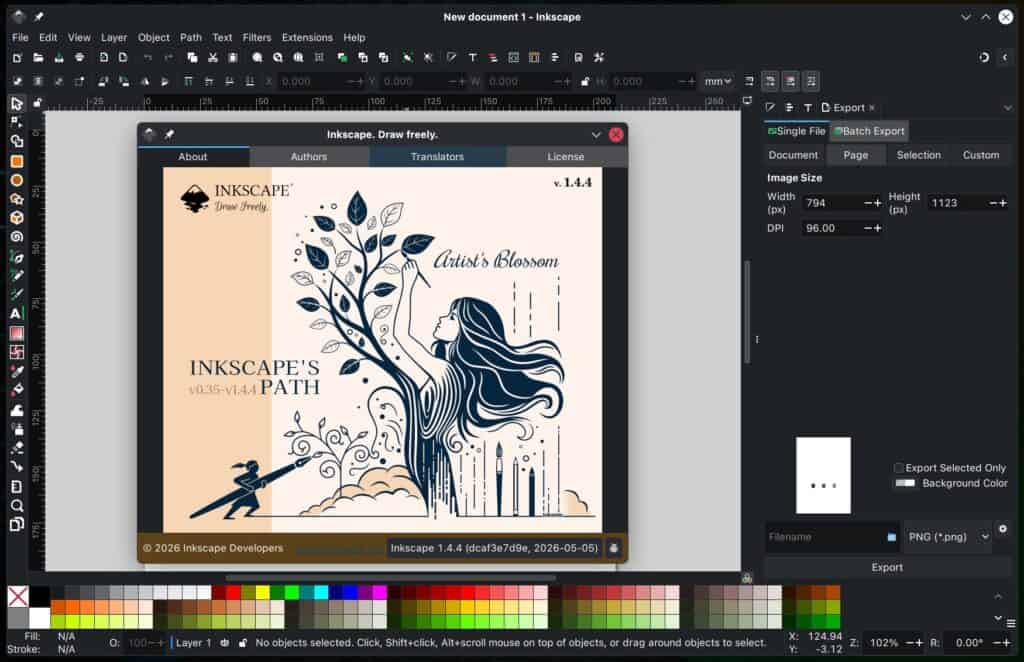Expand the About dialog chevron menu
Viewport: 1024px width, 662px height.
click(596, 134)
